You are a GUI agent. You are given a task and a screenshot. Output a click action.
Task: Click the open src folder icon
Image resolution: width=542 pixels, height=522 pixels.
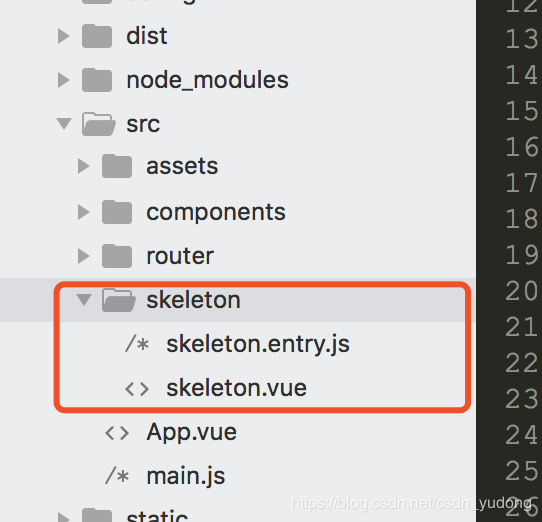point(99,124)
